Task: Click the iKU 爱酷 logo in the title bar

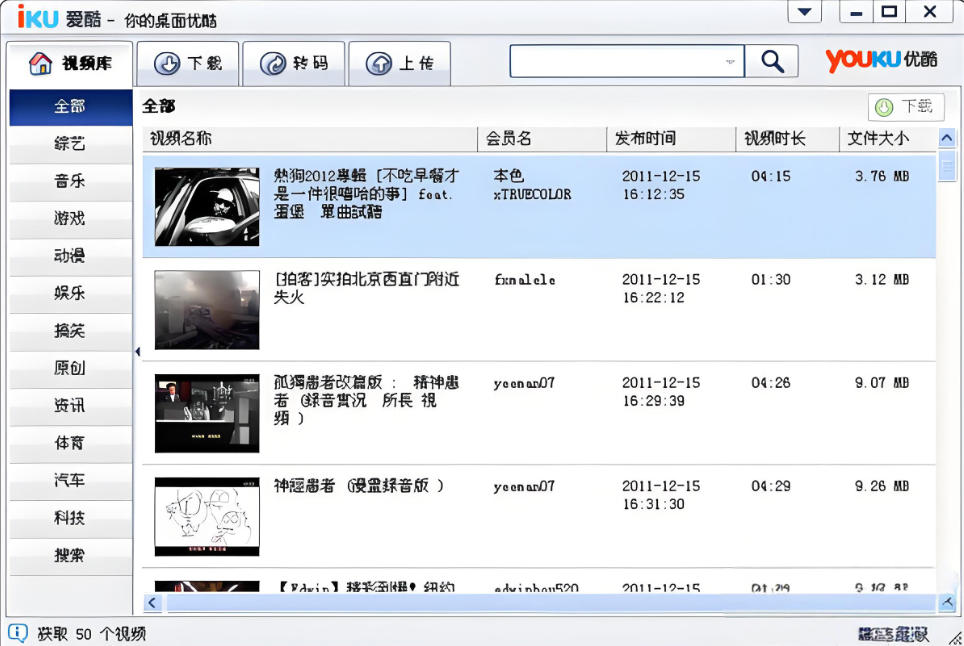Action: [59, 17]
